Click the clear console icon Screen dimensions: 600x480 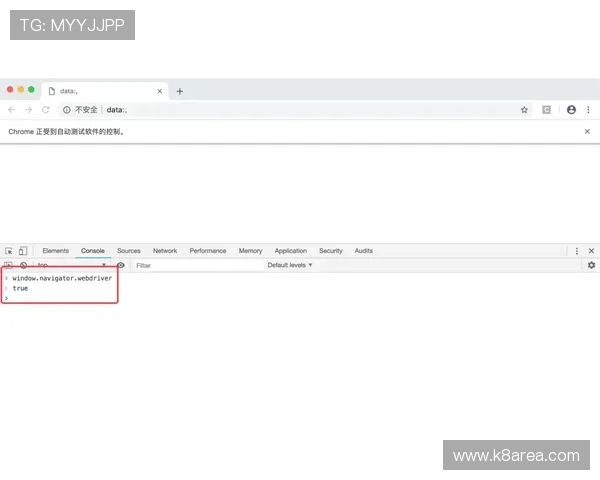click(23, 266)
